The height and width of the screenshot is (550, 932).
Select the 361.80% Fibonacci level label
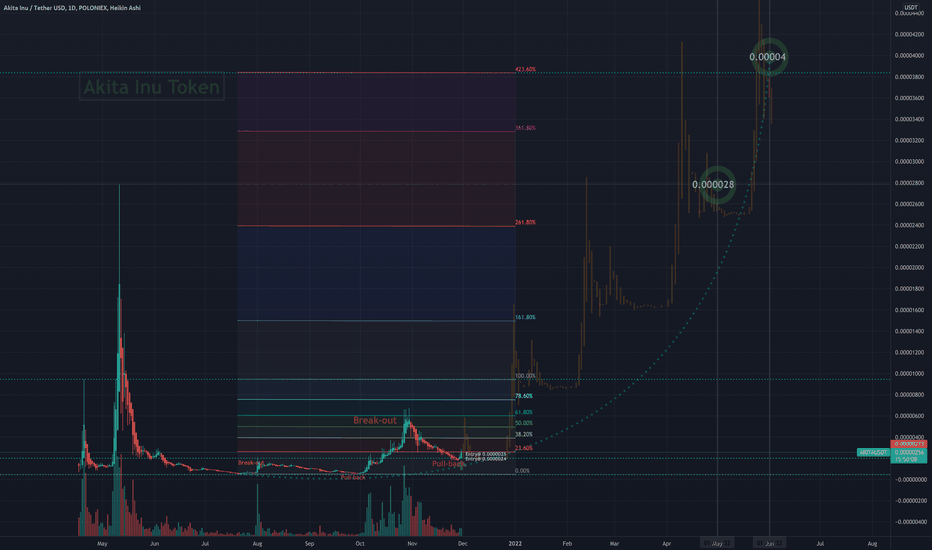(525, 128)
